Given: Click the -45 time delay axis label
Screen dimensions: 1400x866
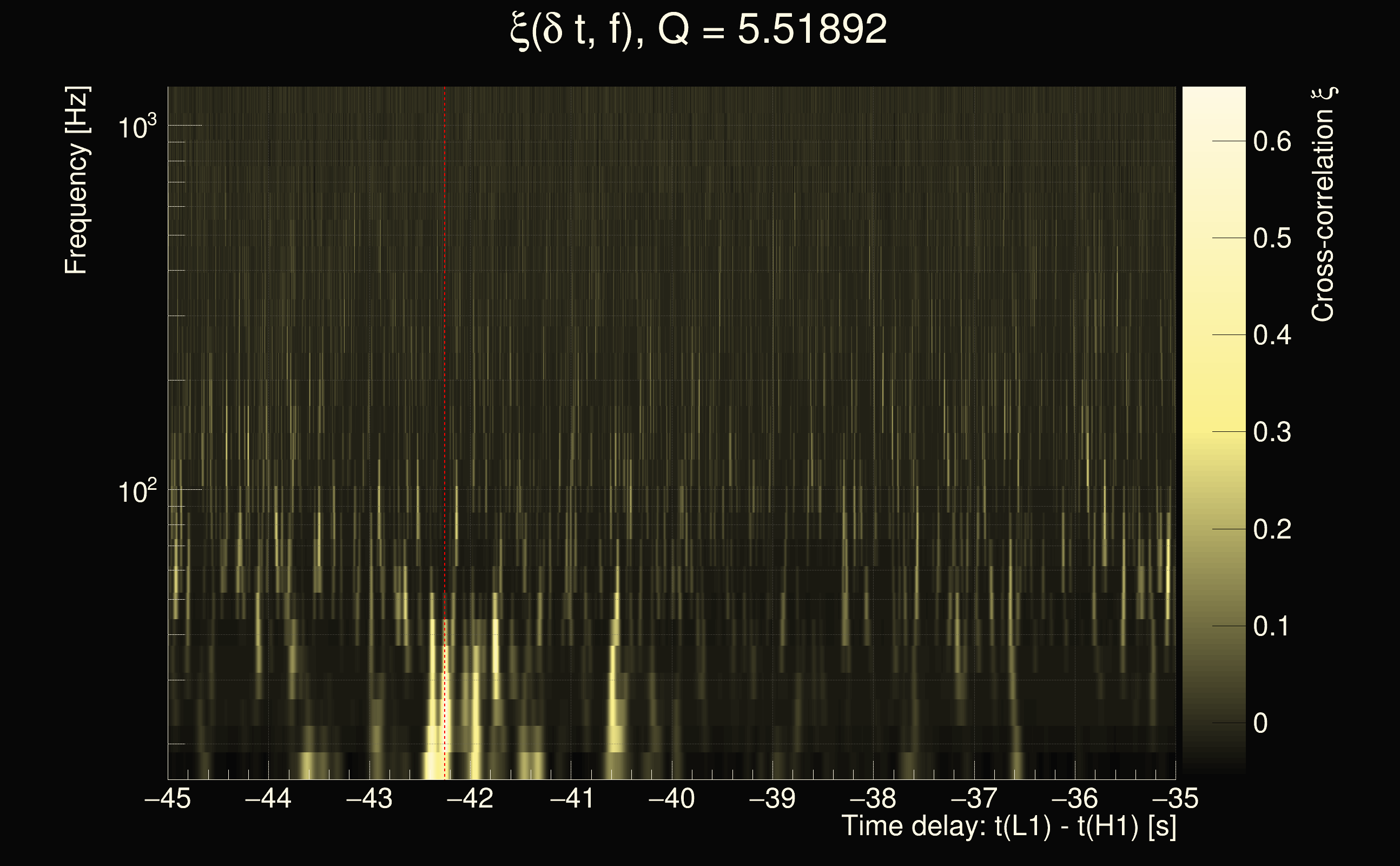Looking at the screenshot, I should tap(168, 798).
